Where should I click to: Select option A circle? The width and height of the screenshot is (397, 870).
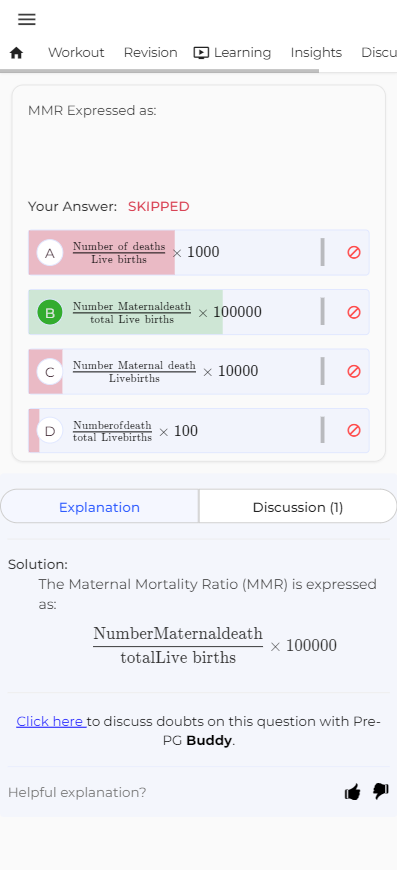(50, 253)
